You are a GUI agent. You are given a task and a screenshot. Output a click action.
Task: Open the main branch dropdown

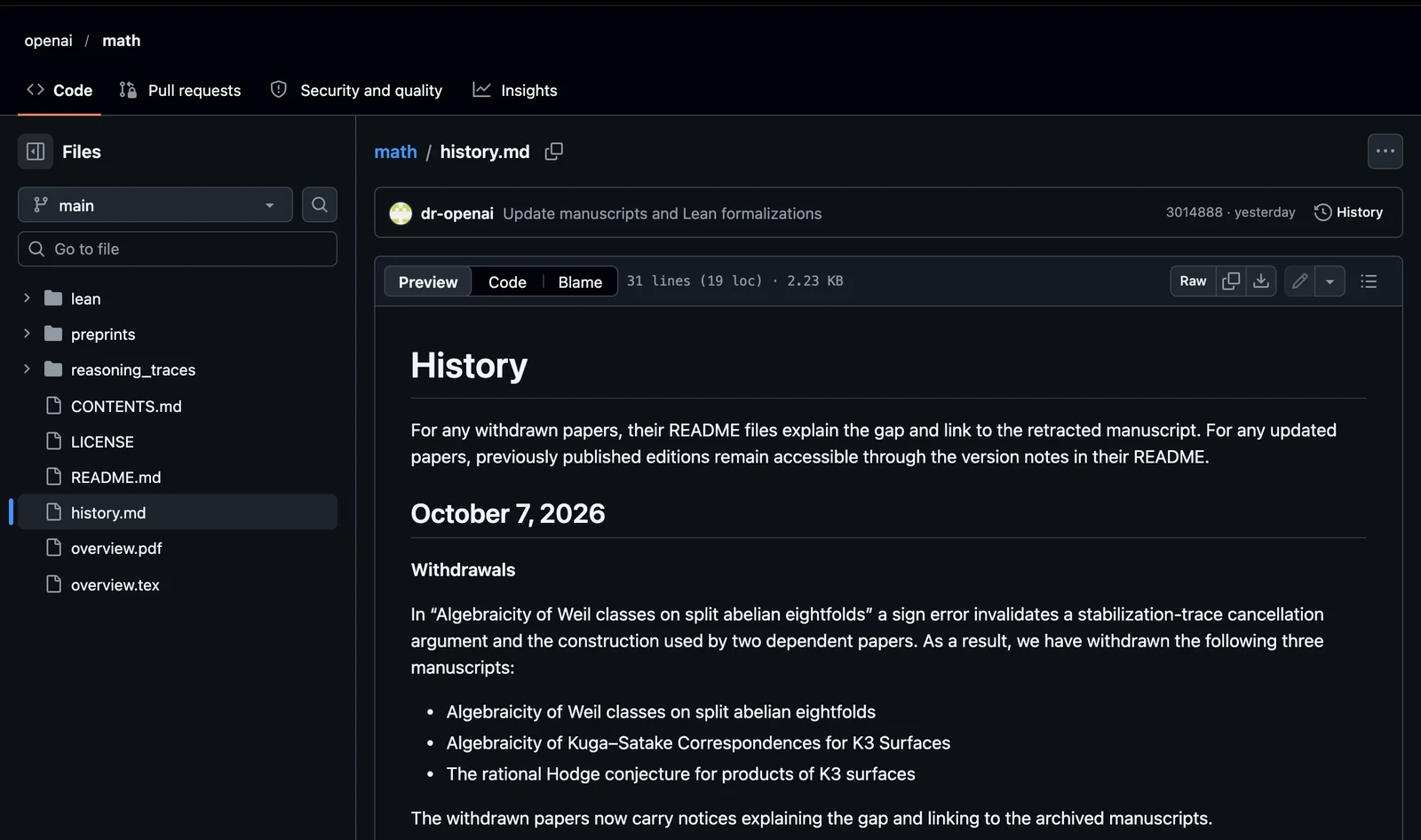pyautogui.click(x=155, y=205)
